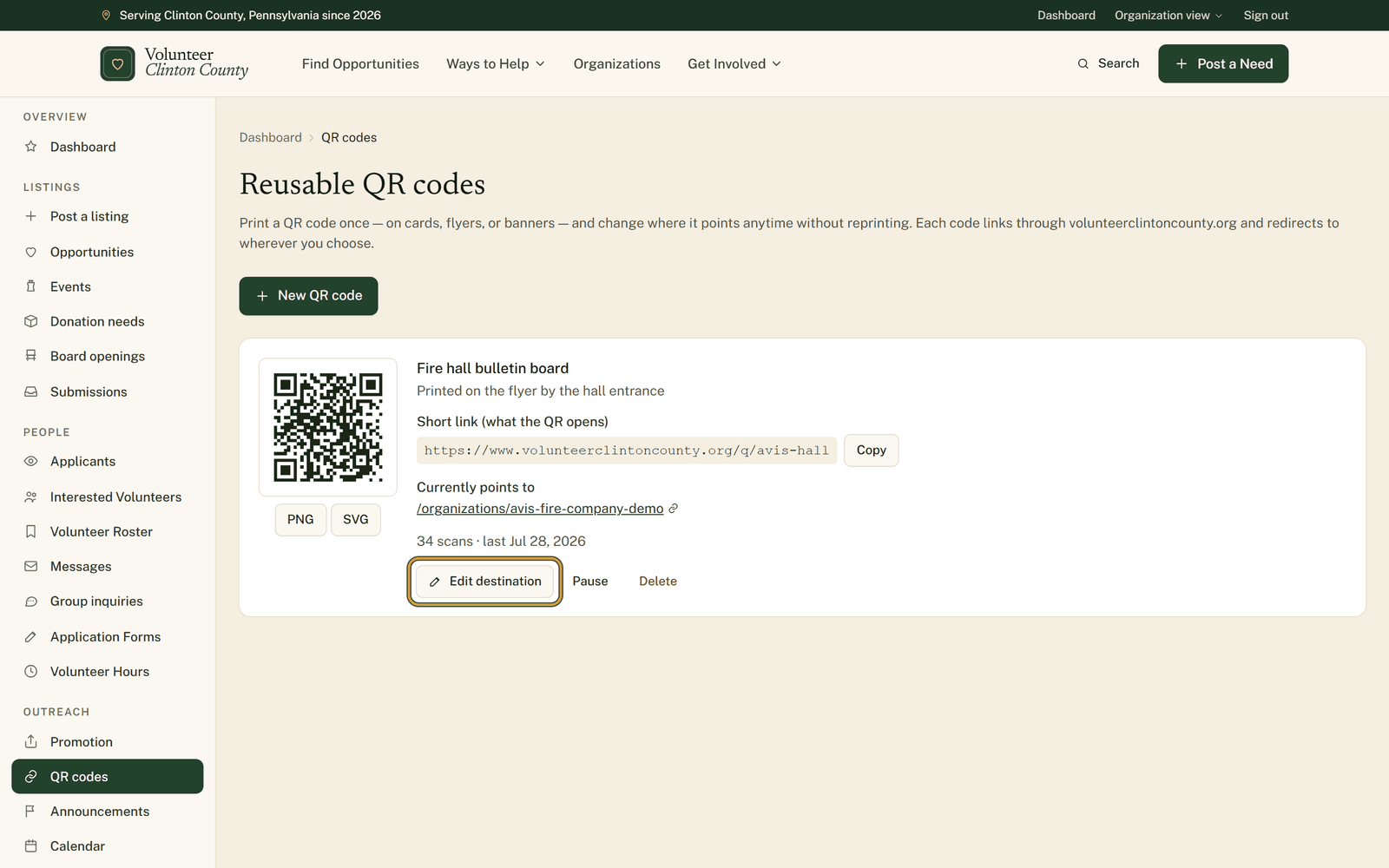The image size is (1389, 868).
Task: Click the clock icon beside Volunteer Hours
Action: [31, 671]
